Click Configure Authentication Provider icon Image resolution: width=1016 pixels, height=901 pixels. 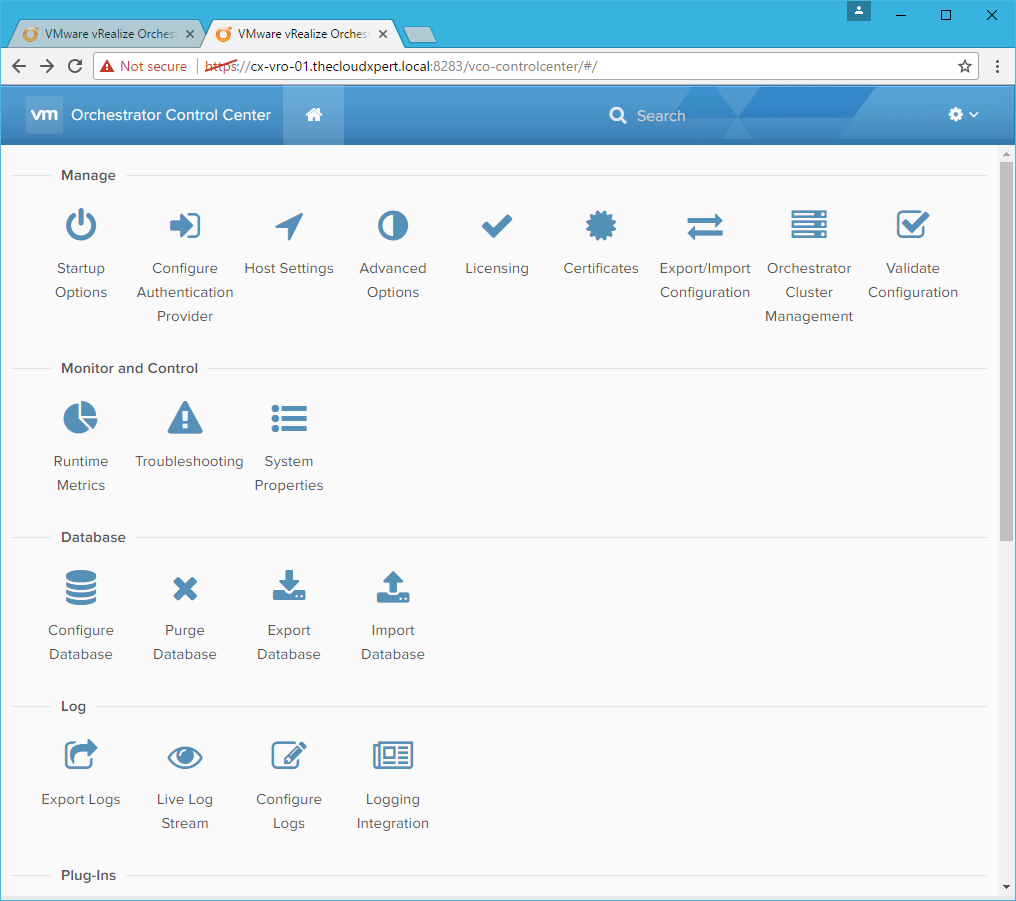pos(185,226)
